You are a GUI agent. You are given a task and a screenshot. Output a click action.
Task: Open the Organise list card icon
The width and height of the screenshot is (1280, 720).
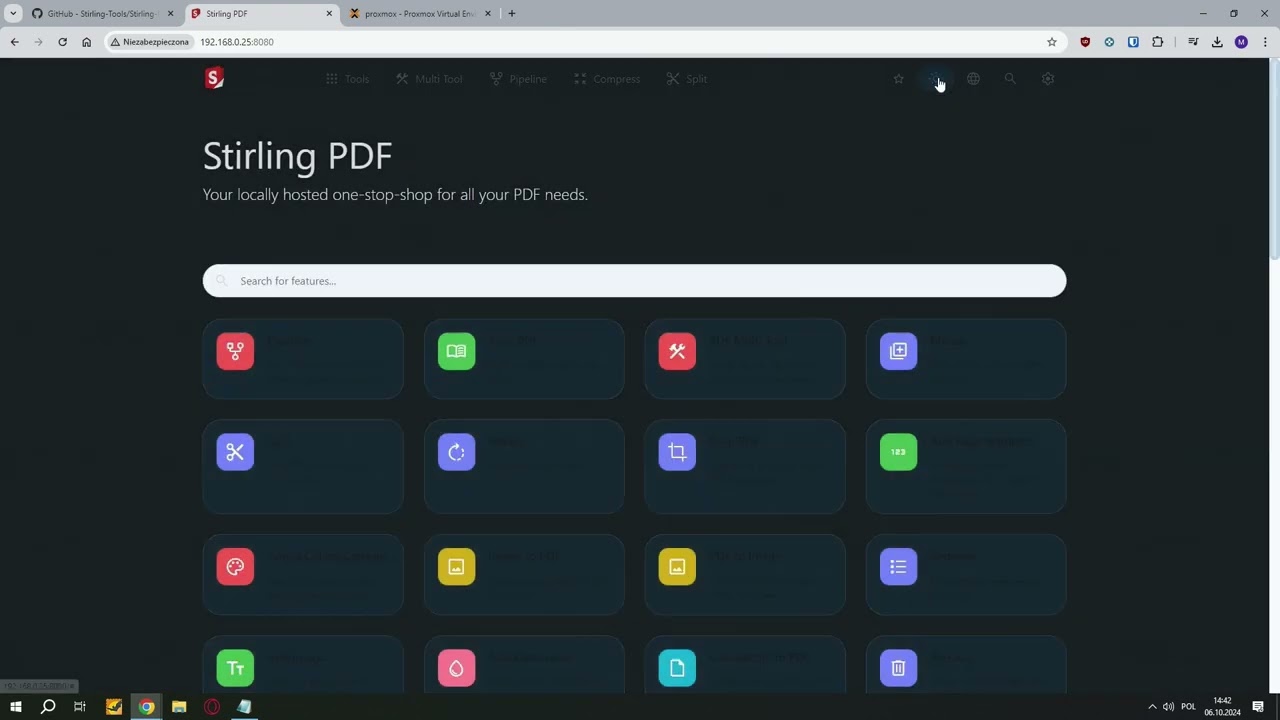pos(898,567)
